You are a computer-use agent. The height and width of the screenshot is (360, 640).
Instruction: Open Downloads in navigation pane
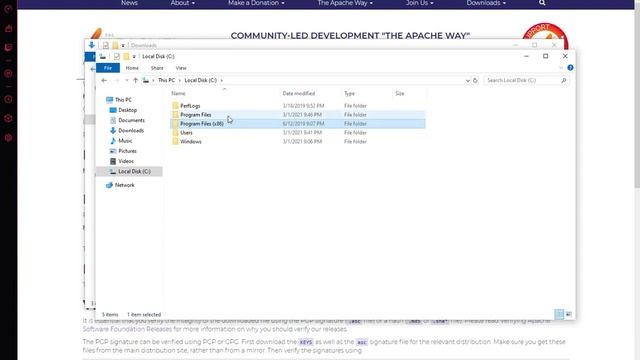tap(131, 131)
